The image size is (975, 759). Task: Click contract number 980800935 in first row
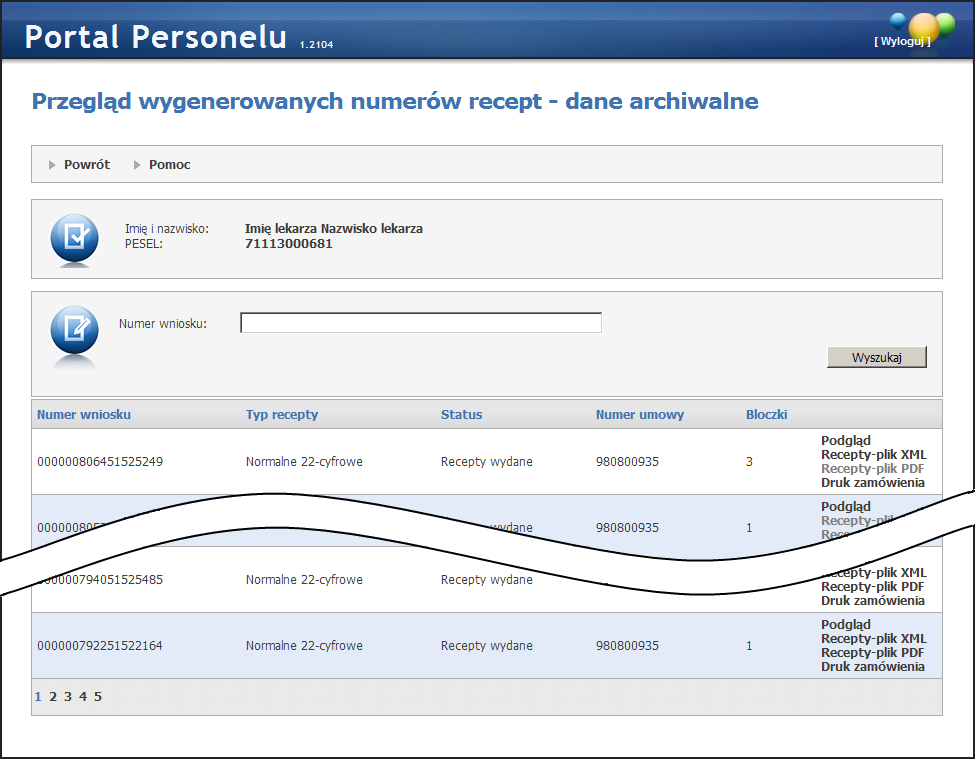point(627,462)
